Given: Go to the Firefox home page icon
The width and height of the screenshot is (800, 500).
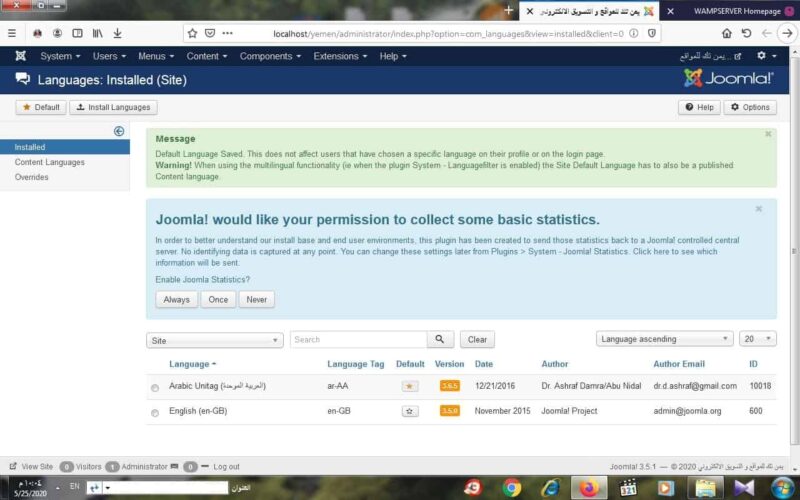Looking at the screenshot, I should click(727, 33).
